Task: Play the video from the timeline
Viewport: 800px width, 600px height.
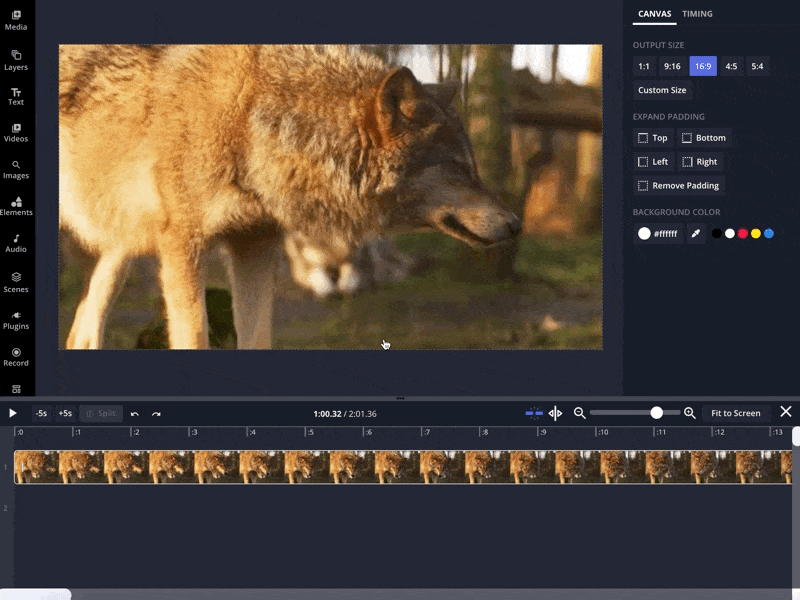Action: tap(13, 413)
